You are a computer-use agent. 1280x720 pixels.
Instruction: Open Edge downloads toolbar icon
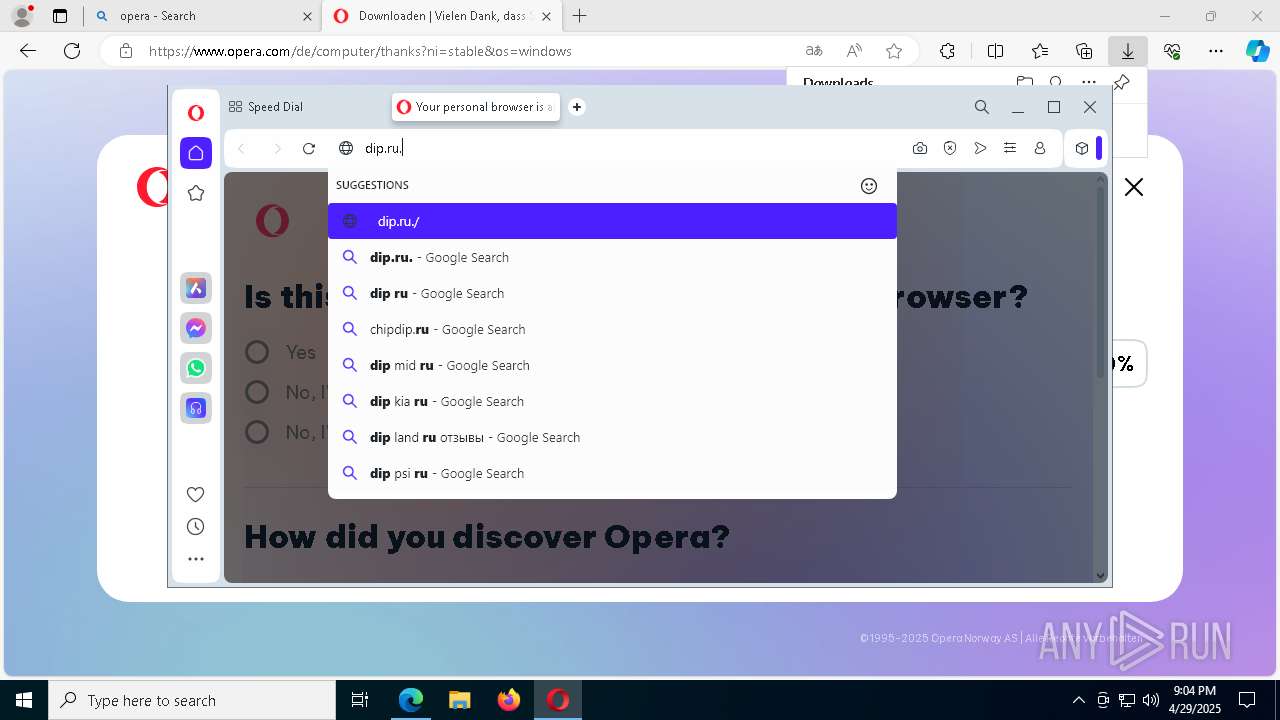[1127, 51]
